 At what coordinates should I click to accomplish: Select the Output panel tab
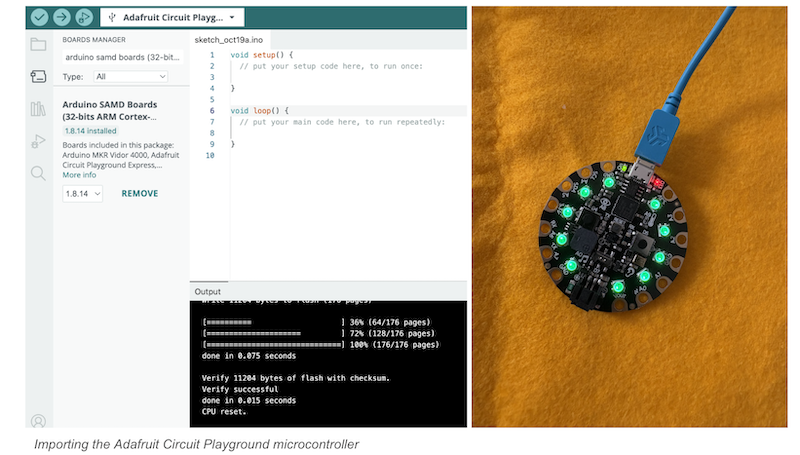(208, 291)
